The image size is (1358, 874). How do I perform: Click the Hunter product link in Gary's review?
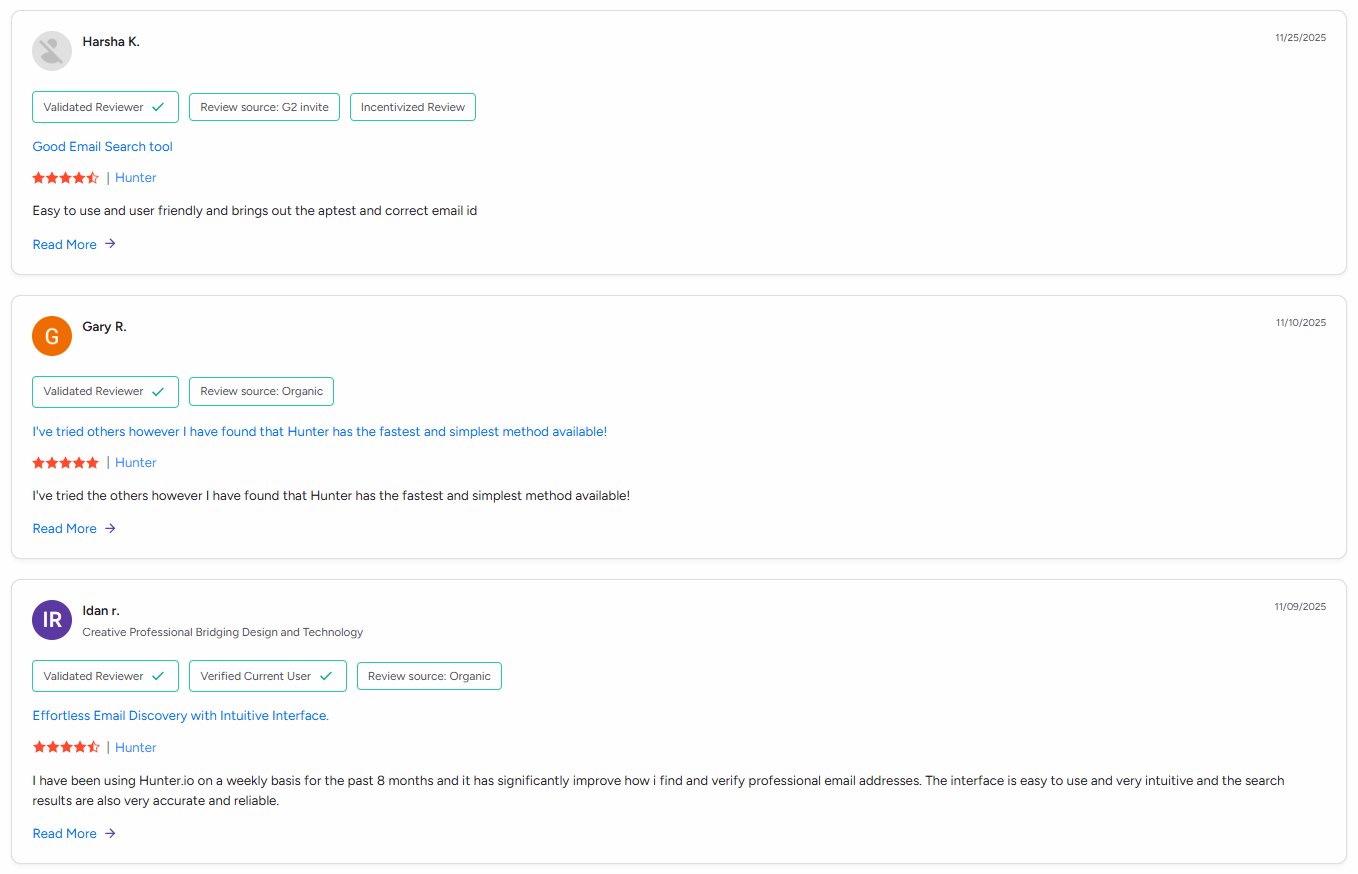coord(136,463)
